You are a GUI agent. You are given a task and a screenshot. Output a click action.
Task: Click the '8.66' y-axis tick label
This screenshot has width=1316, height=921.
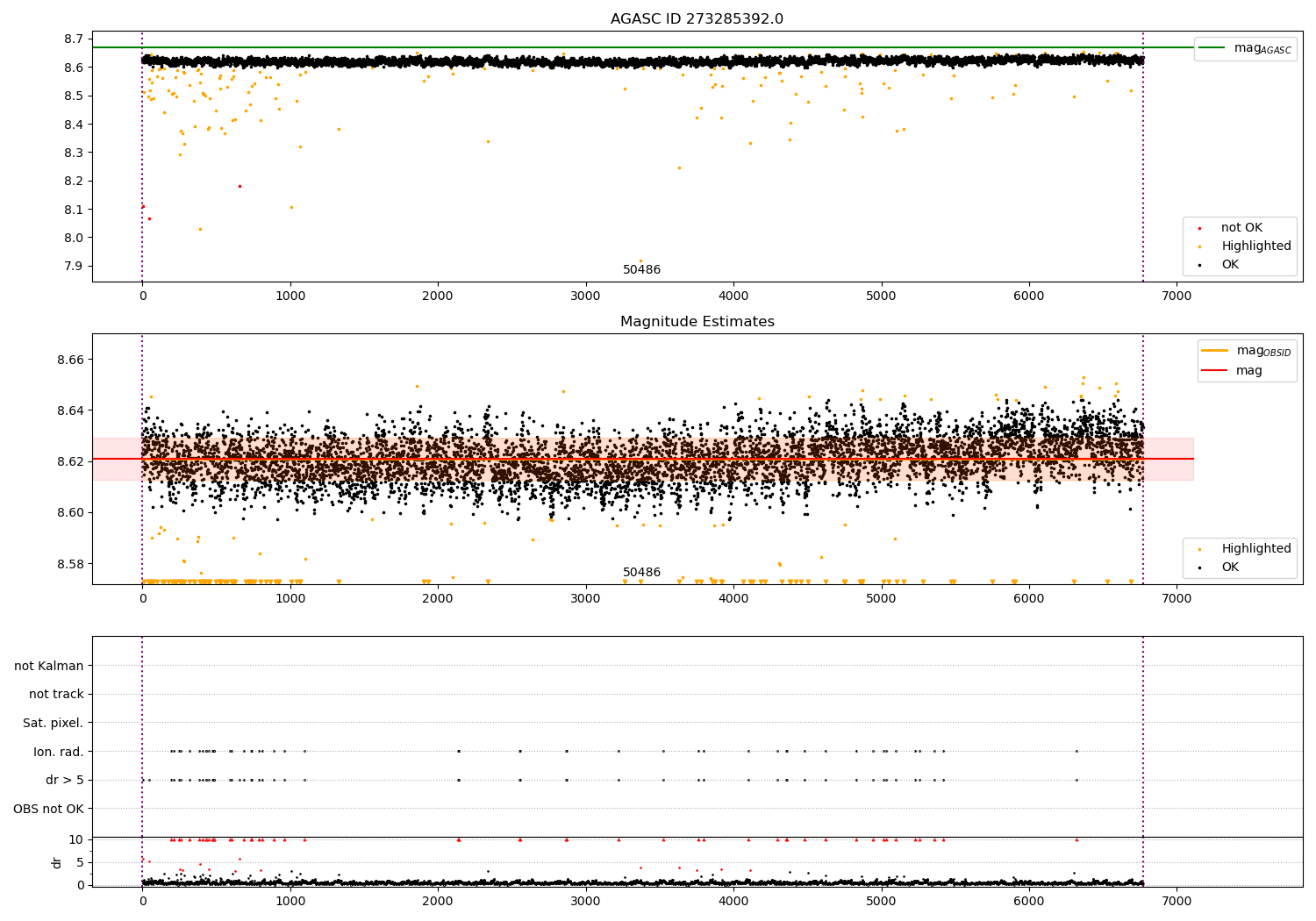[x=70, y=361]
